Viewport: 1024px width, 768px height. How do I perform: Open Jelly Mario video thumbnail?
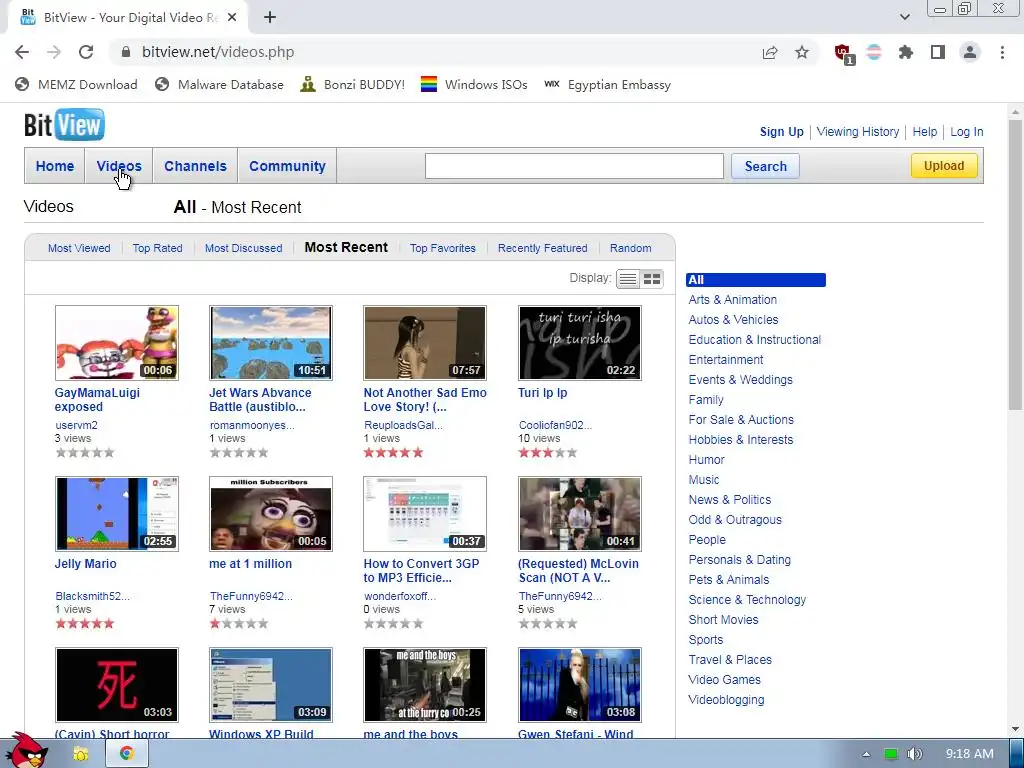pos(117,514)
